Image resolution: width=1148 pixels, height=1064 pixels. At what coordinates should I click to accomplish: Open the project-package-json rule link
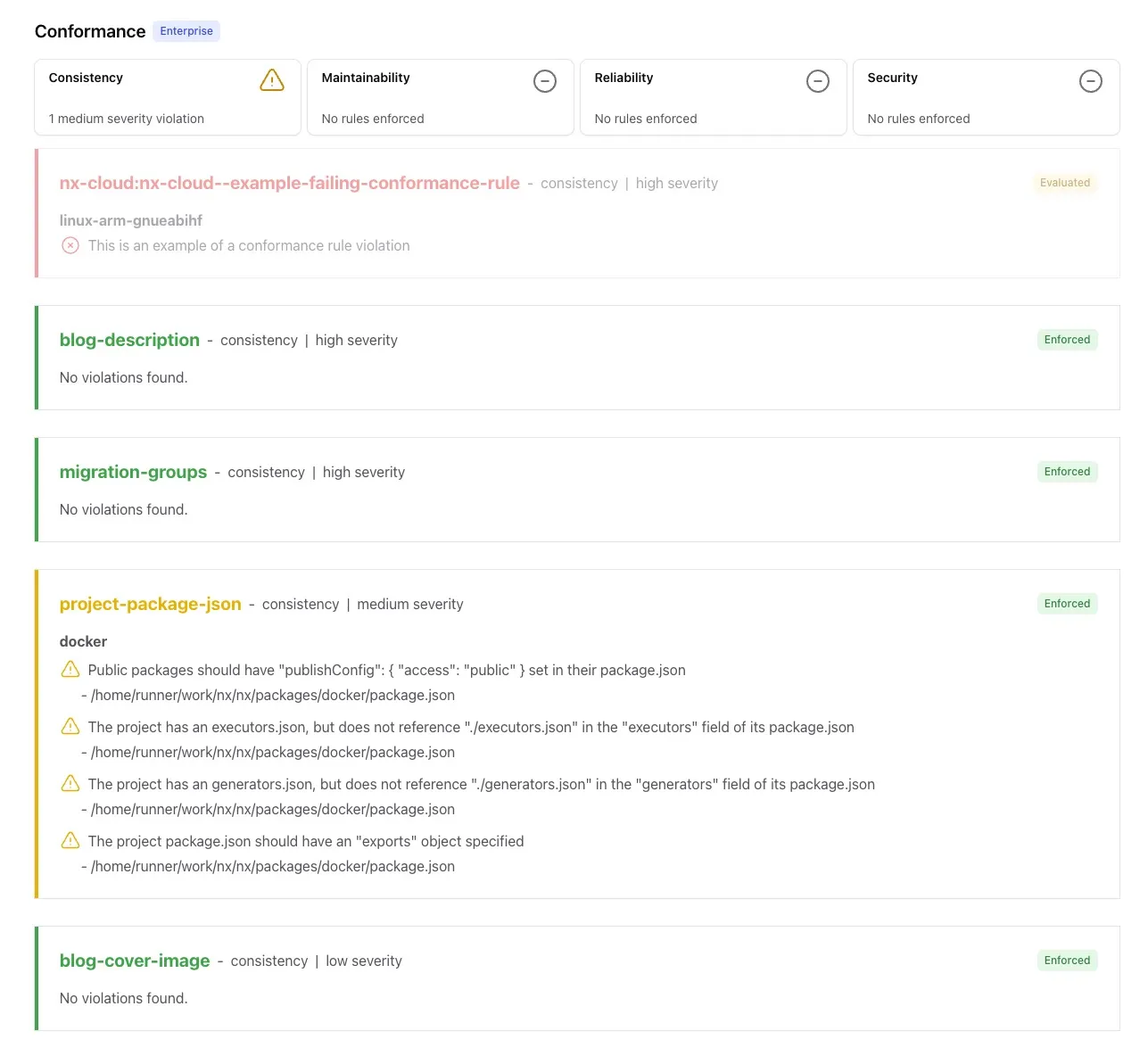[150, 604]
